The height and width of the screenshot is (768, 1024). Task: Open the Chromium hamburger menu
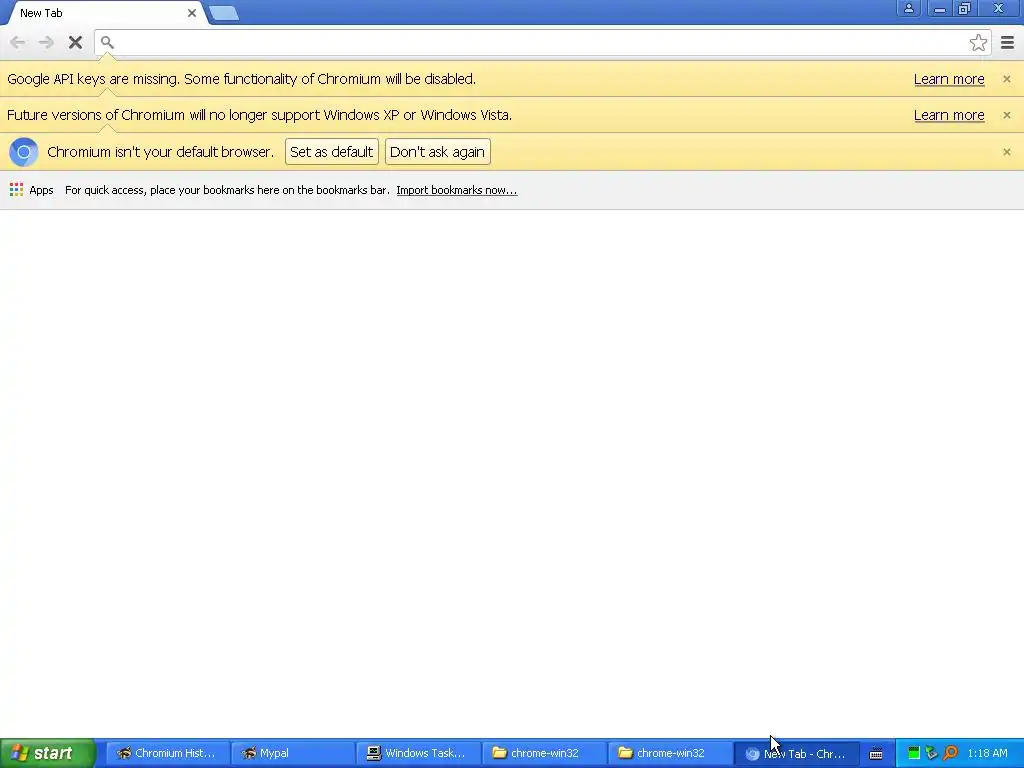[1007, 42]
